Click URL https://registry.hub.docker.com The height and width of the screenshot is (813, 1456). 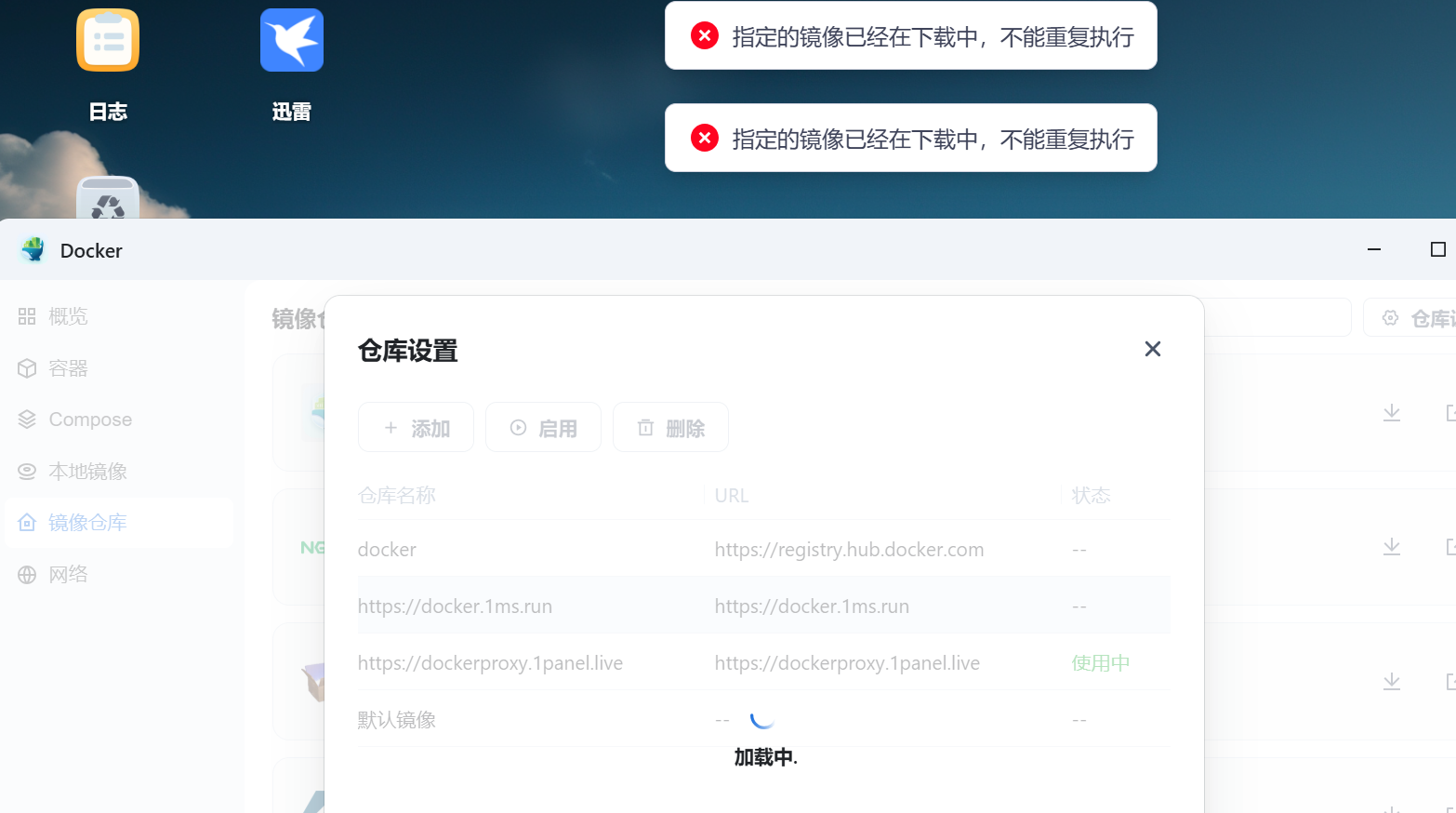(849, 550)
